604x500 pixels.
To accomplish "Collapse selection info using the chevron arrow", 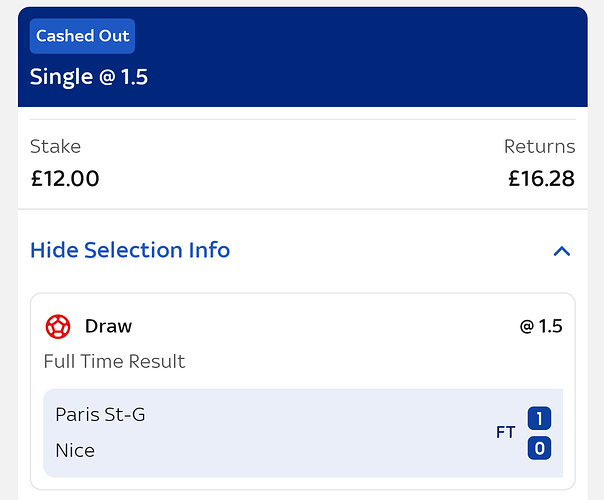I will (562, 251).
